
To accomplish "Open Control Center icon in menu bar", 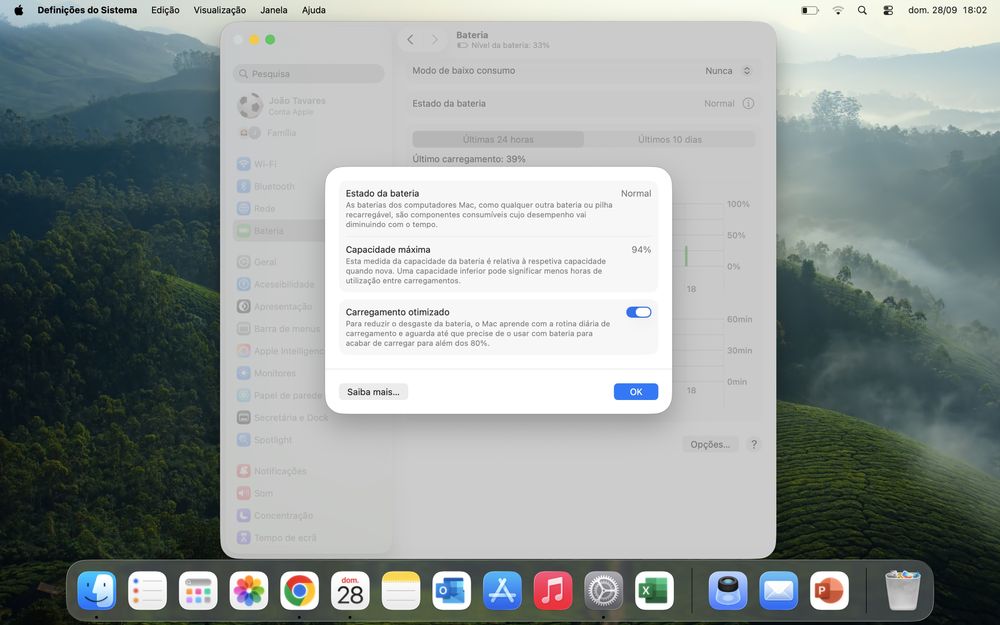I will coord(888,10).
